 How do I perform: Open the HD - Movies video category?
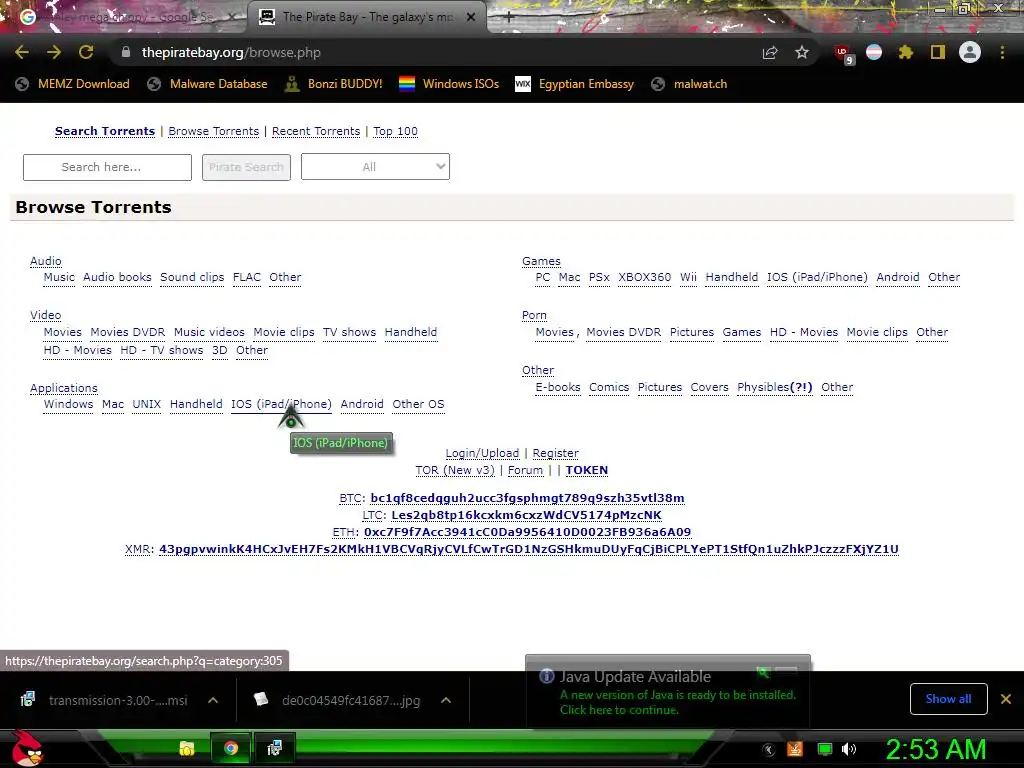coord(78,350)
